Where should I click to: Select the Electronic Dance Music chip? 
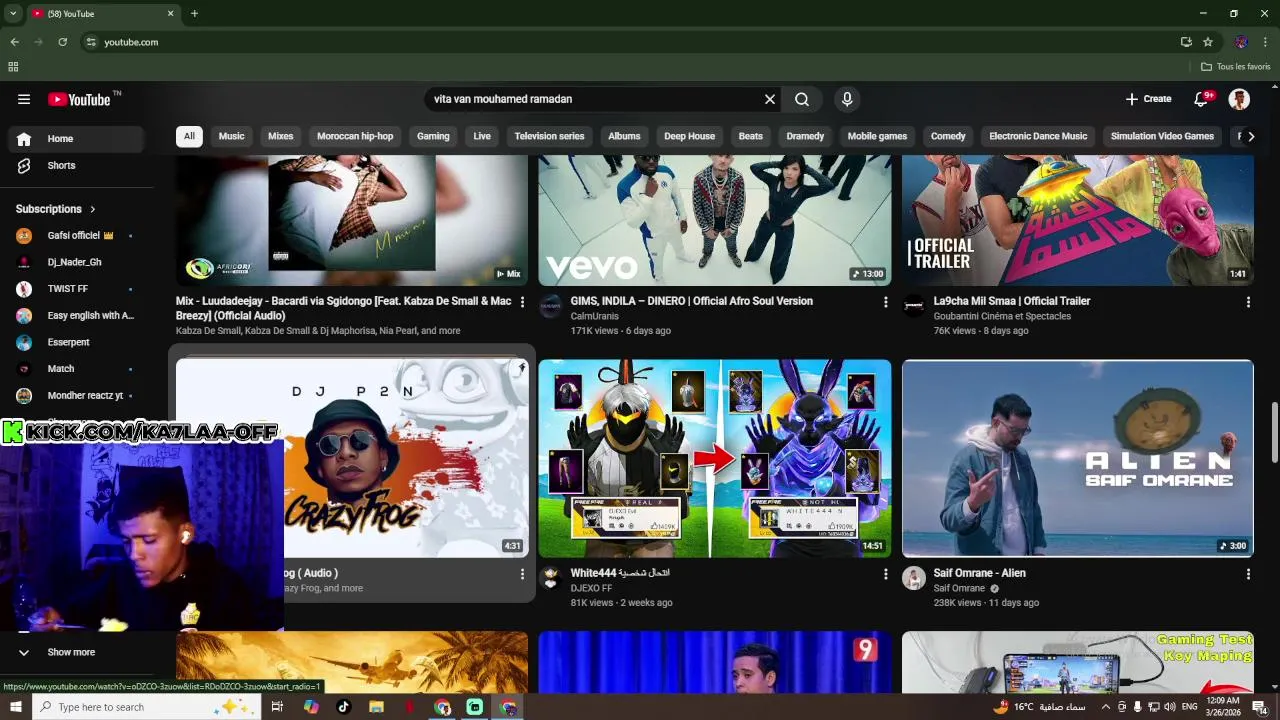(1038, 136)
